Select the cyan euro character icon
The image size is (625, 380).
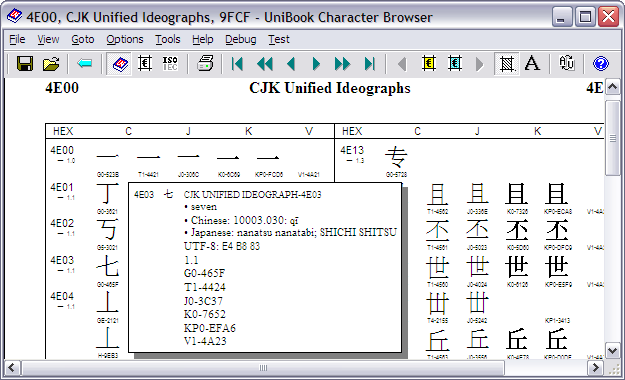coord(455,64)
